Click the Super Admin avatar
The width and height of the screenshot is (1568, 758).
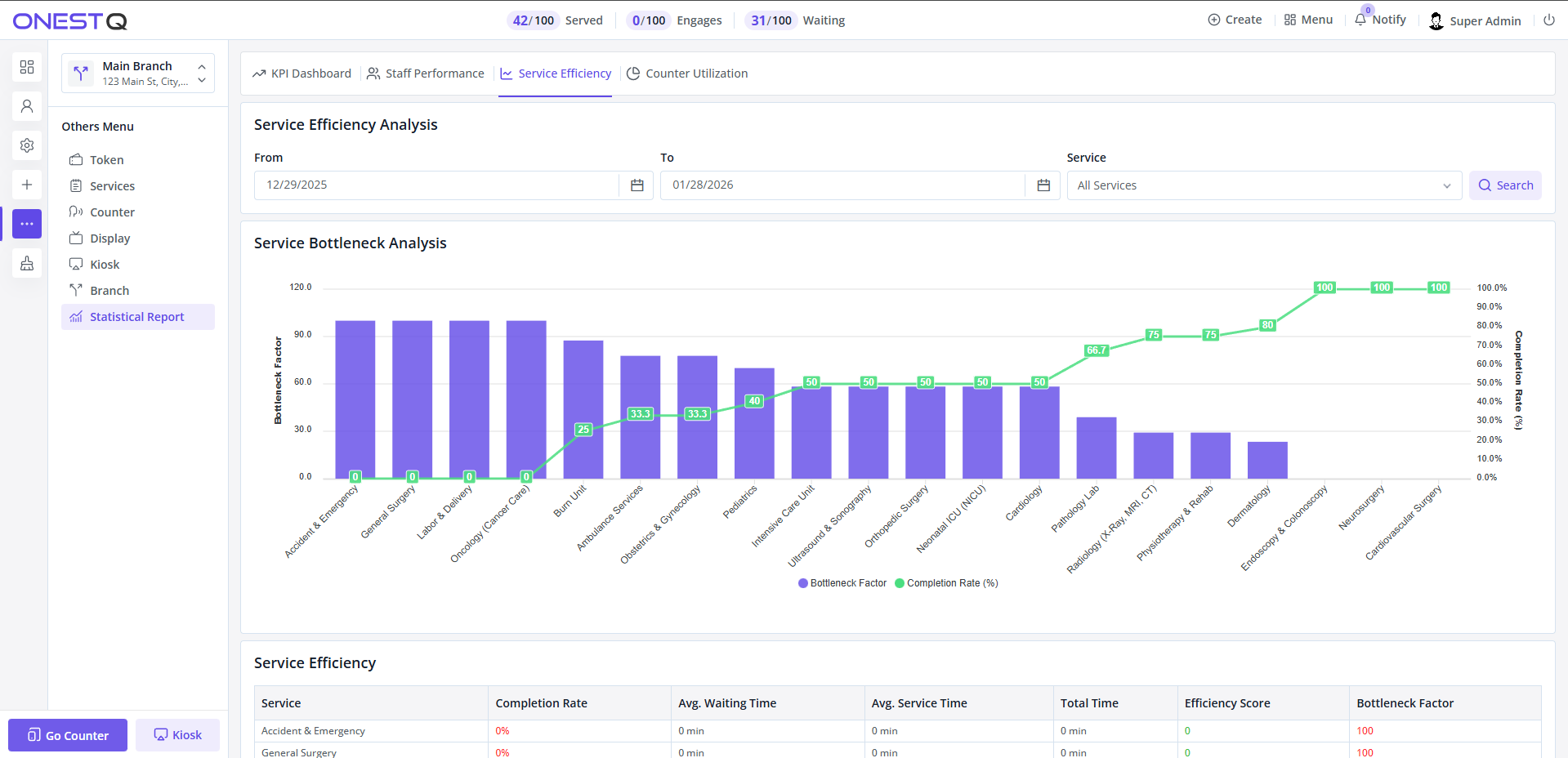point(1436,21)
